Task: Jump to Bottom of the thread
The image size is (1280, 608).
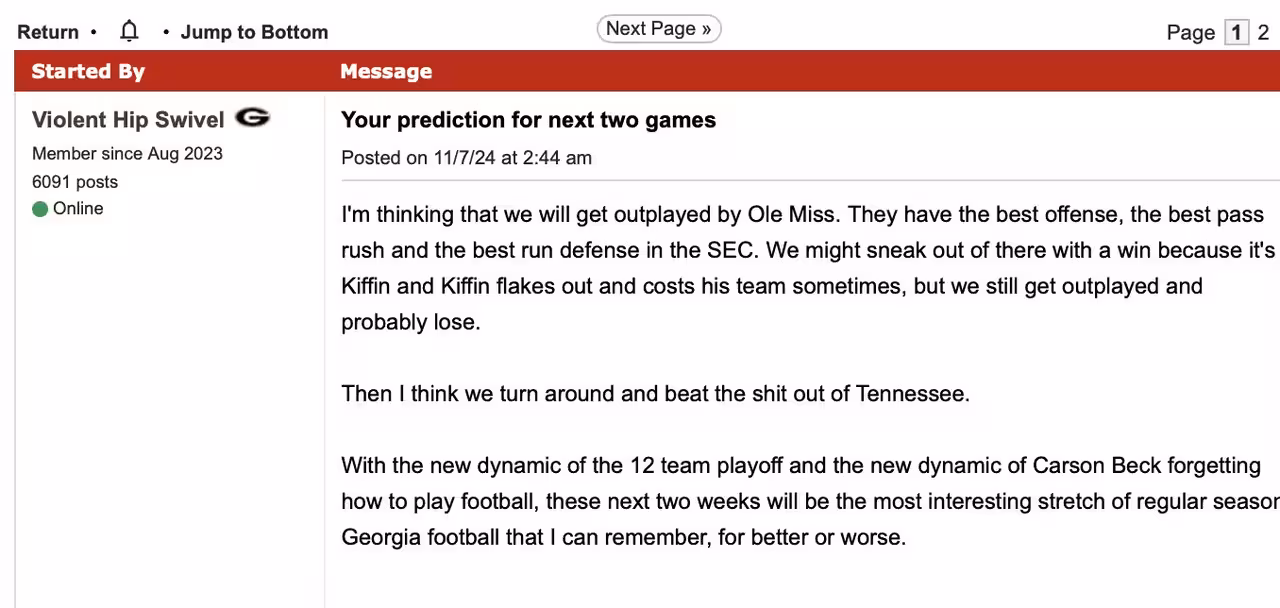Action: (x=254, y=32)
